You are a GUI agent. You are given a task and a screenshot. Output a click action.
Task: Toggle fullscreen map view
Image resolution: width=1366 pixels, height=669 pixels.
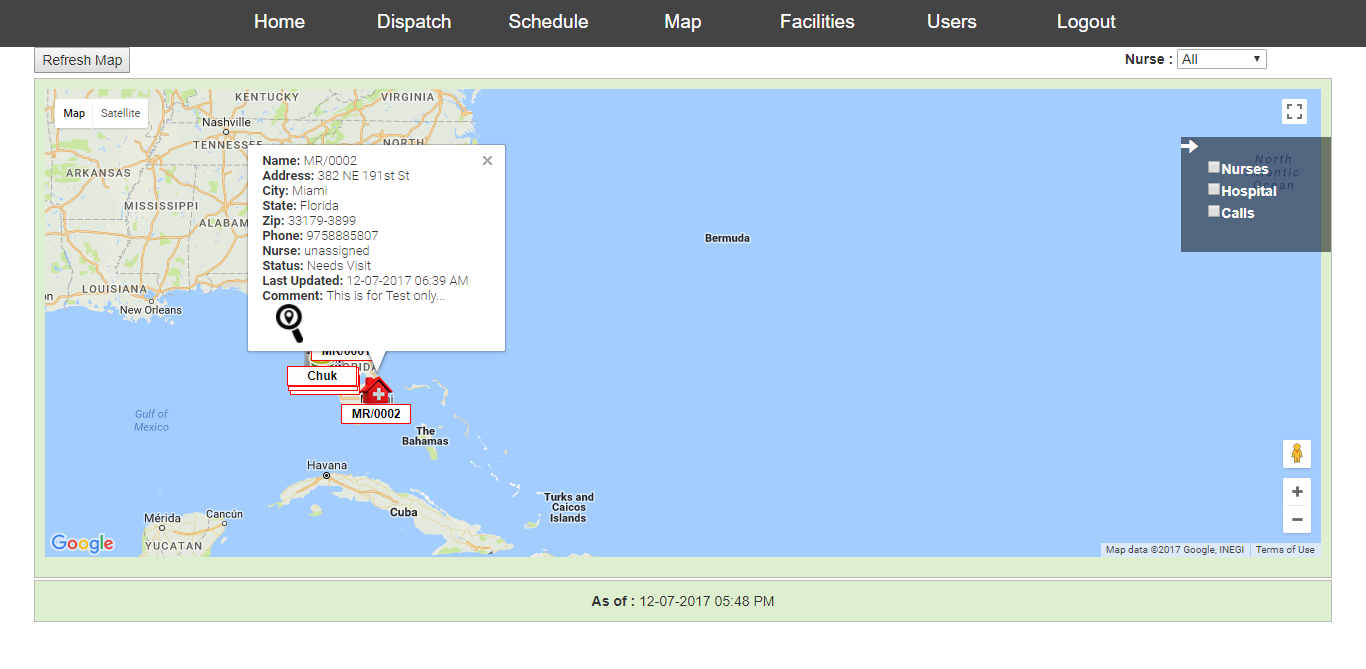1294,112
